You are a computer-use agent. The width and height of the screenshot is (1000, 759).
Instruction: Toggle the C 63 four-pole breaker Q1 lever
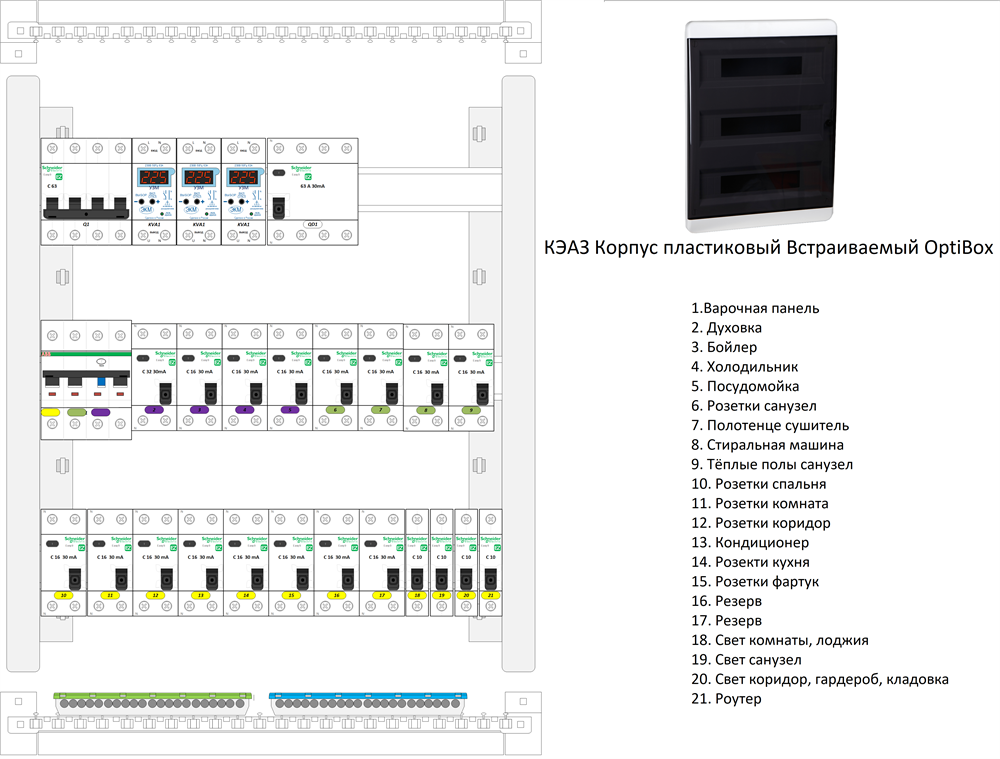click(86, 208)
